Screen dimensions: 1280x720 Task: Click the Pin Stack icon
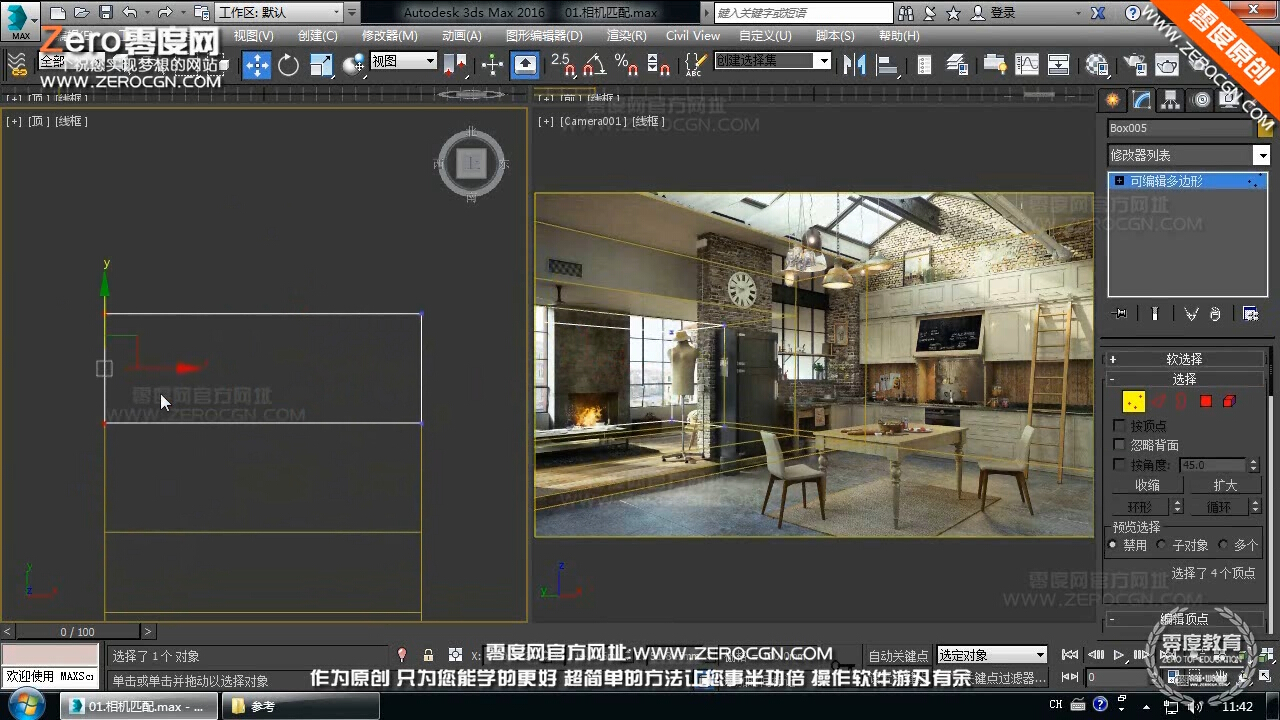(x=1120, y=314)
